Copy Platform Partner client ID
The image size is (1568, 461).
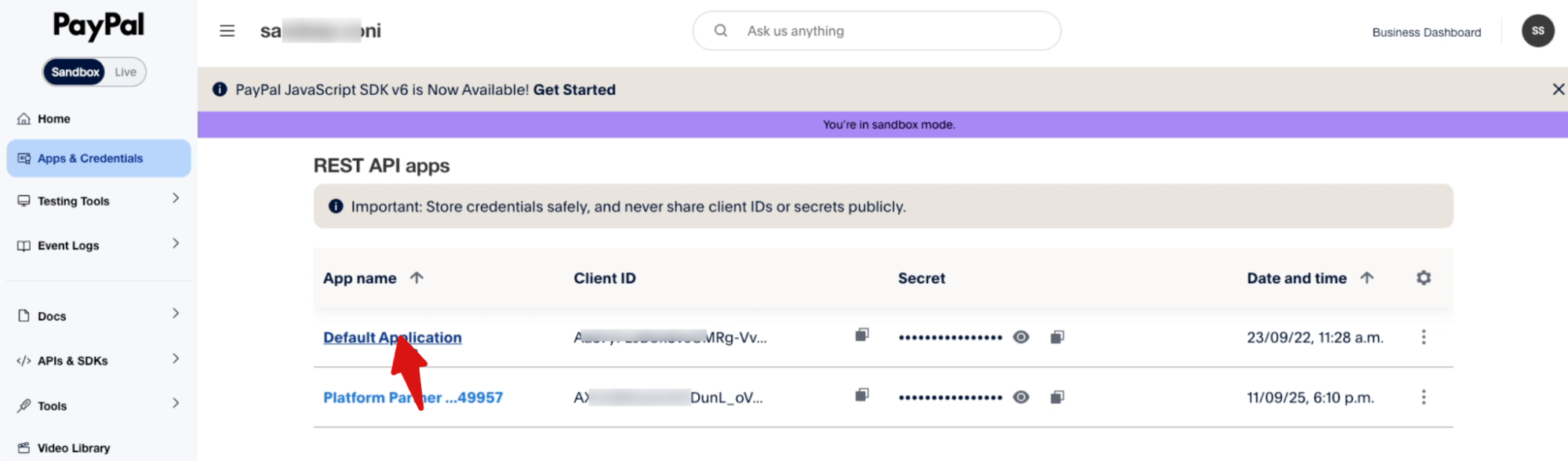coord(861,395)
